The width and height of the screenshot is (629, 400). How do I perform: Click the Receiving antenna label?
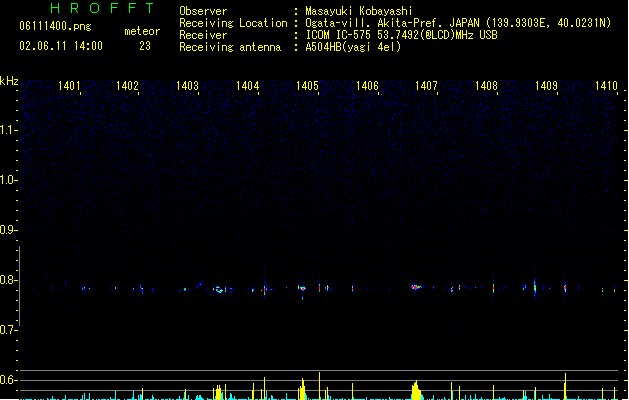[x=230, y=47]
